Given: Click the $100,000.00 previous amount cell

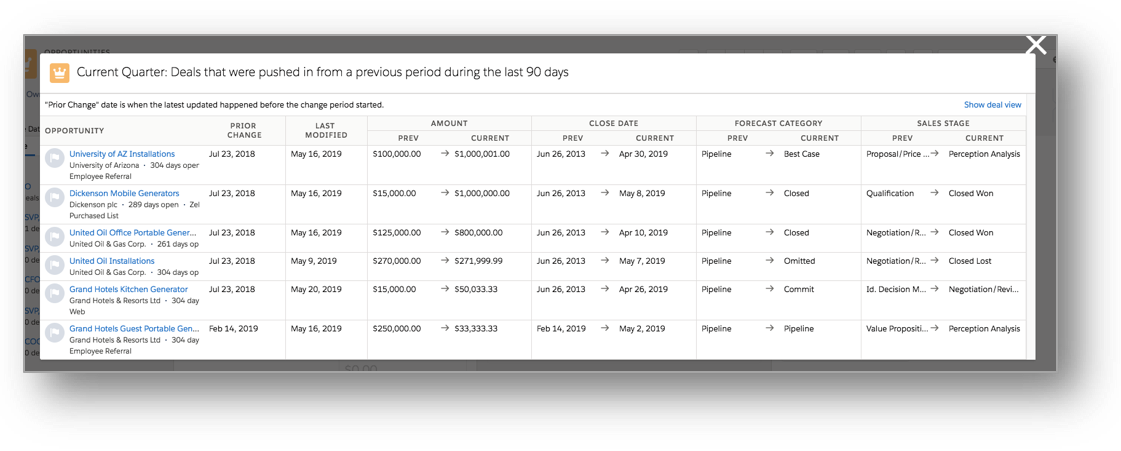Looking at the screenshot, I should click(397, 154).
